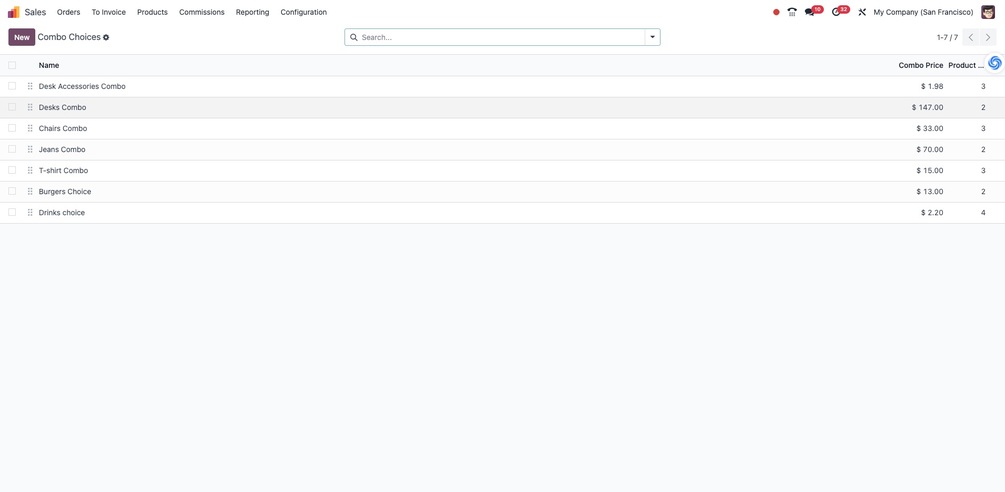The width and height of the screenshot is (1005, 492).
Task: Check the Burgers Choice row checkbox
Action: [x=12, y=192]
